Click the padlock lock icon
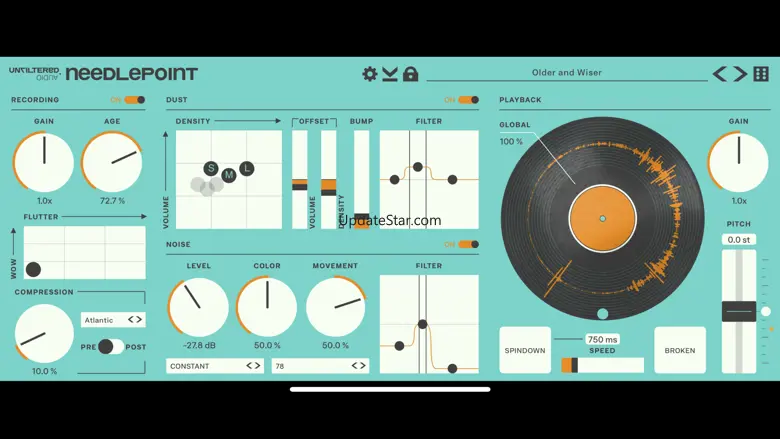This screenshot has height=439, width=780. pos(410,74)
